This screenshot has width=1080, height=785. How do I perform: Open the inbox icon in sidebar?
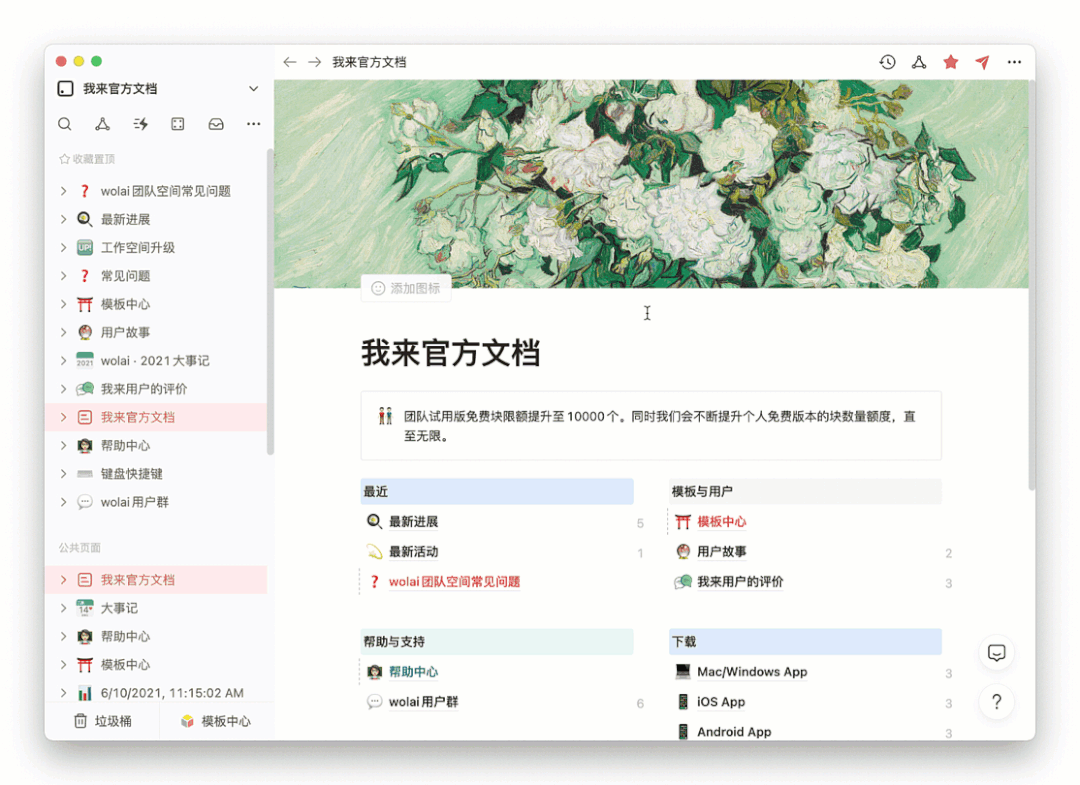pyautogui.click(x=216, y=124)
